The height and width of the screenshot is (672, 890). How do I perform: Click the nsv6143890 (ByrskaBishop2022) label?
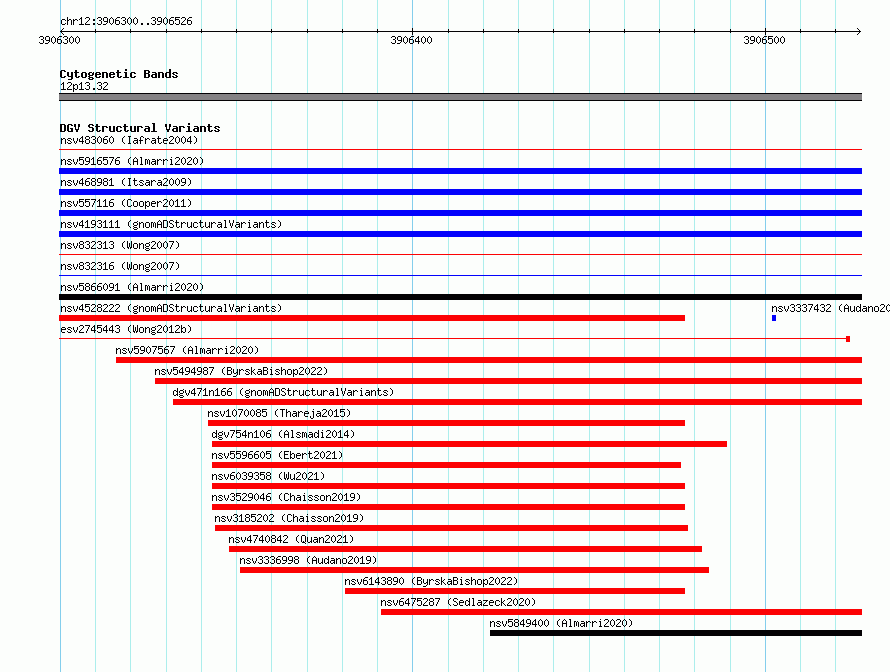(431, 581)
